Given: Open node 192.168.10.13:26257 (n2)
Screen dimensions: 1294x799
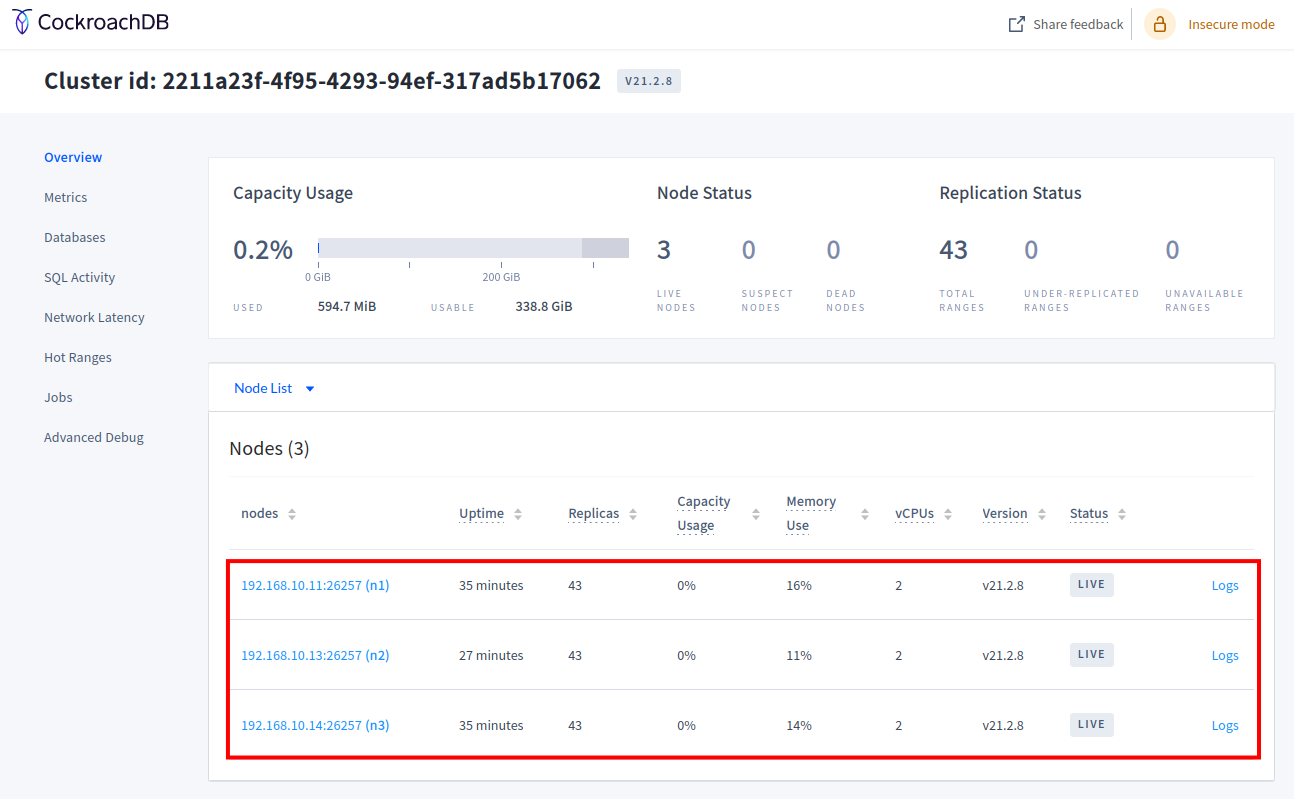Looking at the screenshot, I should [x=315, y=655].
